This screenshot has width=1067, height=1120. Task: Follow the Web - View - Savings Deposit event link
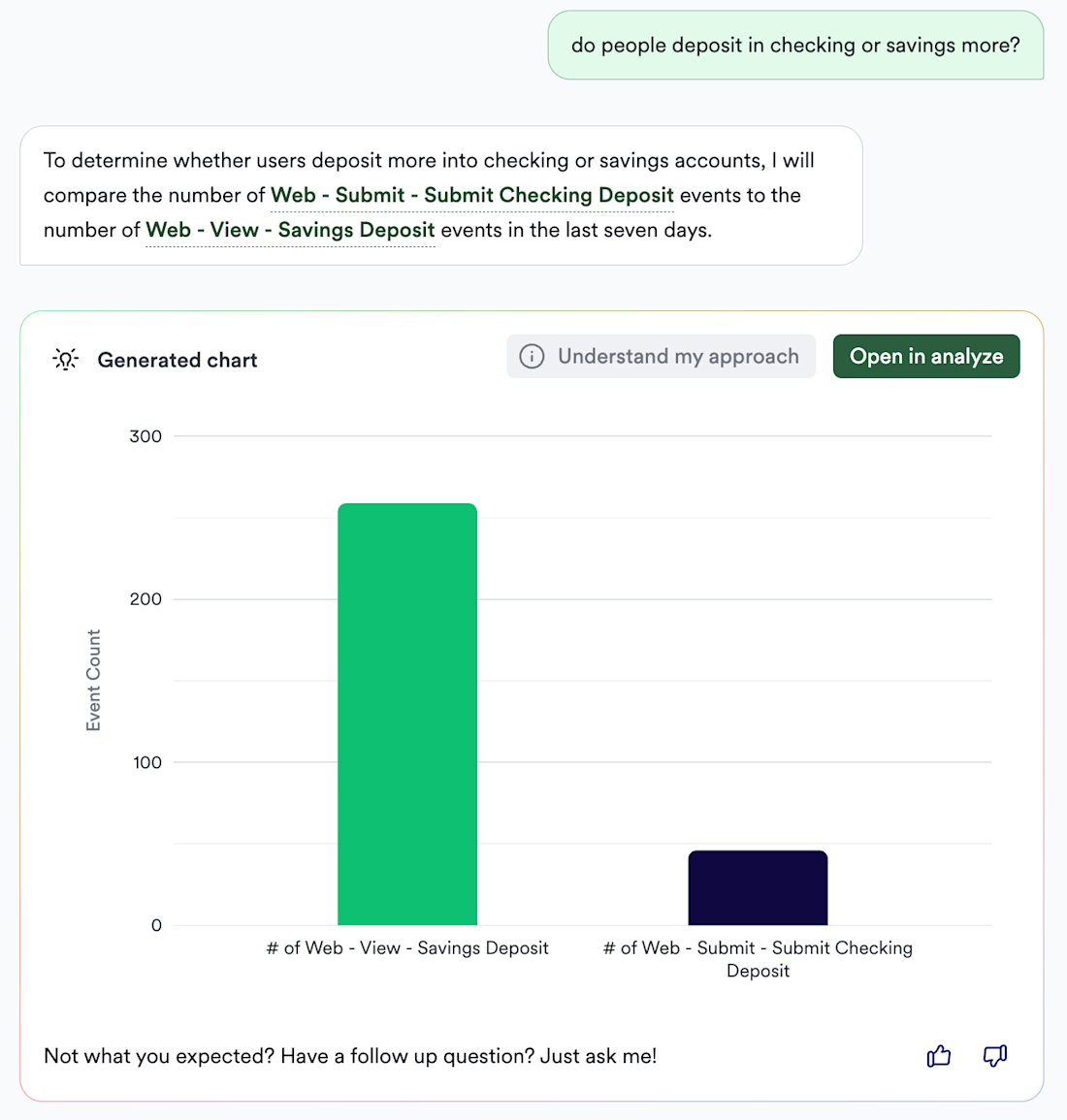[290, 230]
